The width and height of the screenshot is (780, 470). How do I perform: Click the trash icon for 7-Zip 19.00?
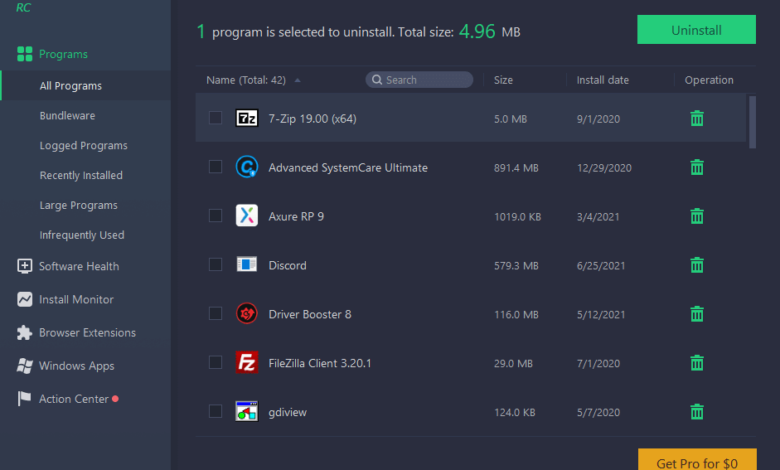(x=697, y=118)
